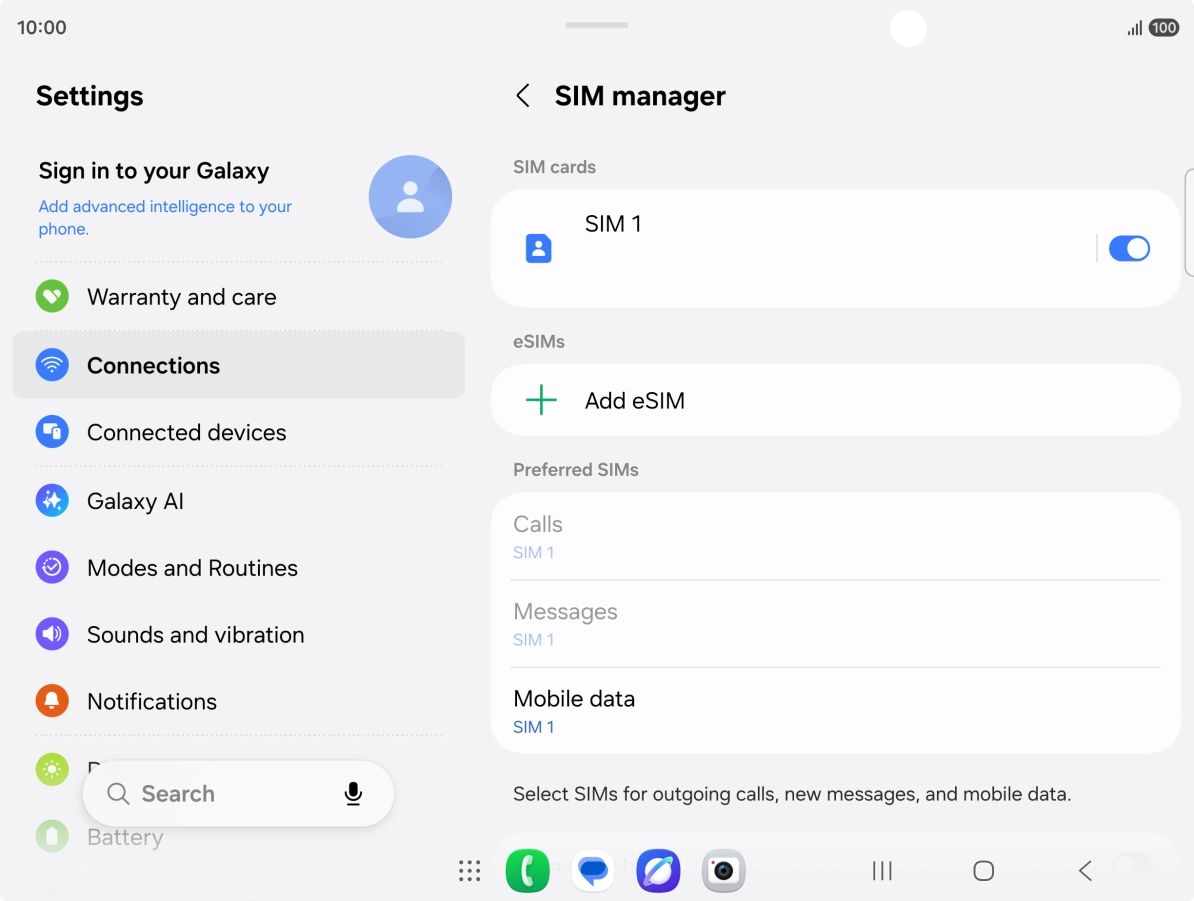
Task: Open Modes and Routines settings
Action: pyautogui.click(x=239, y=567)
